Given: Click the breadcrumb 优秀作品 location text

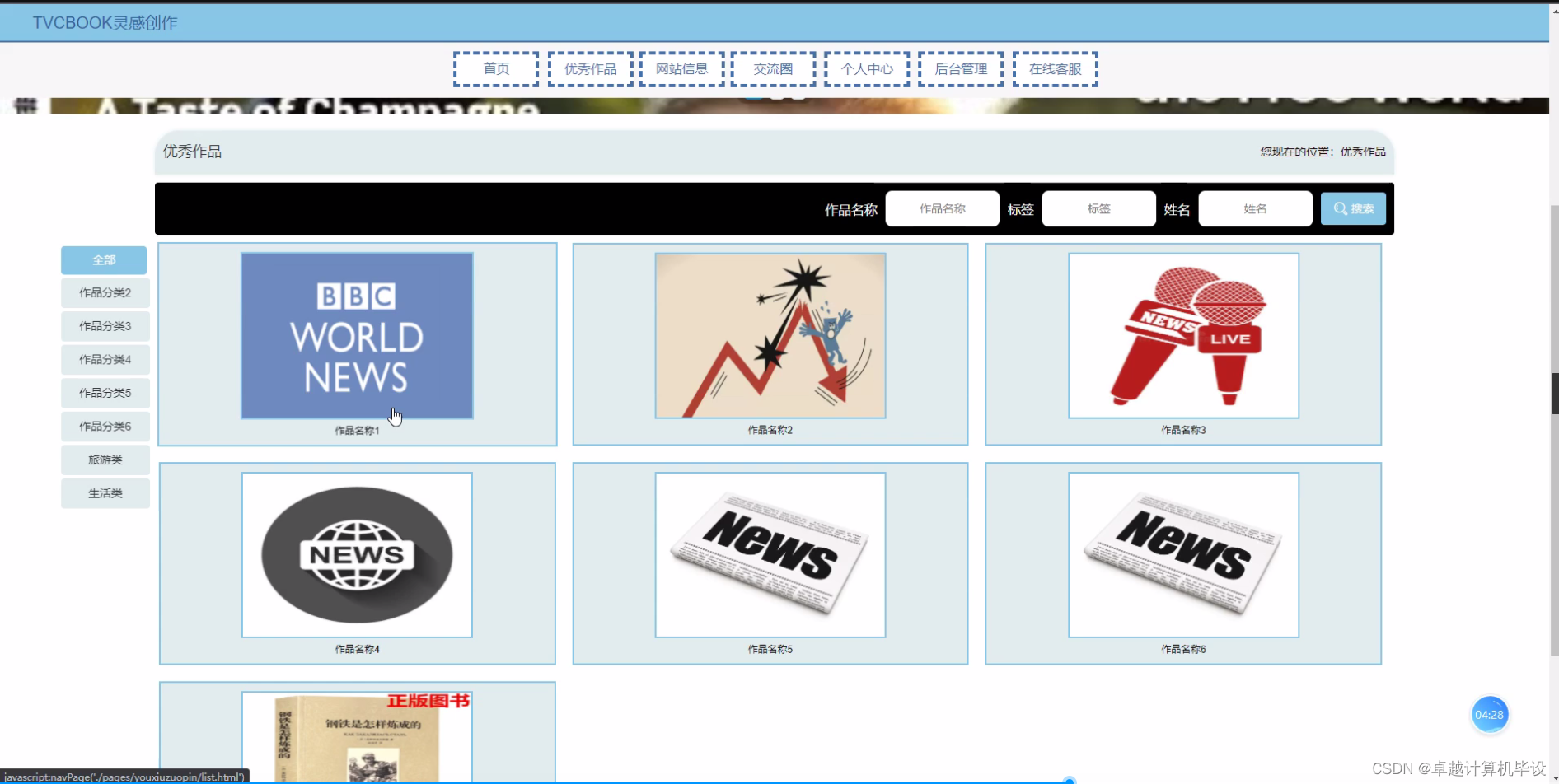Looking at the screenshot, I should [1363, 152].
